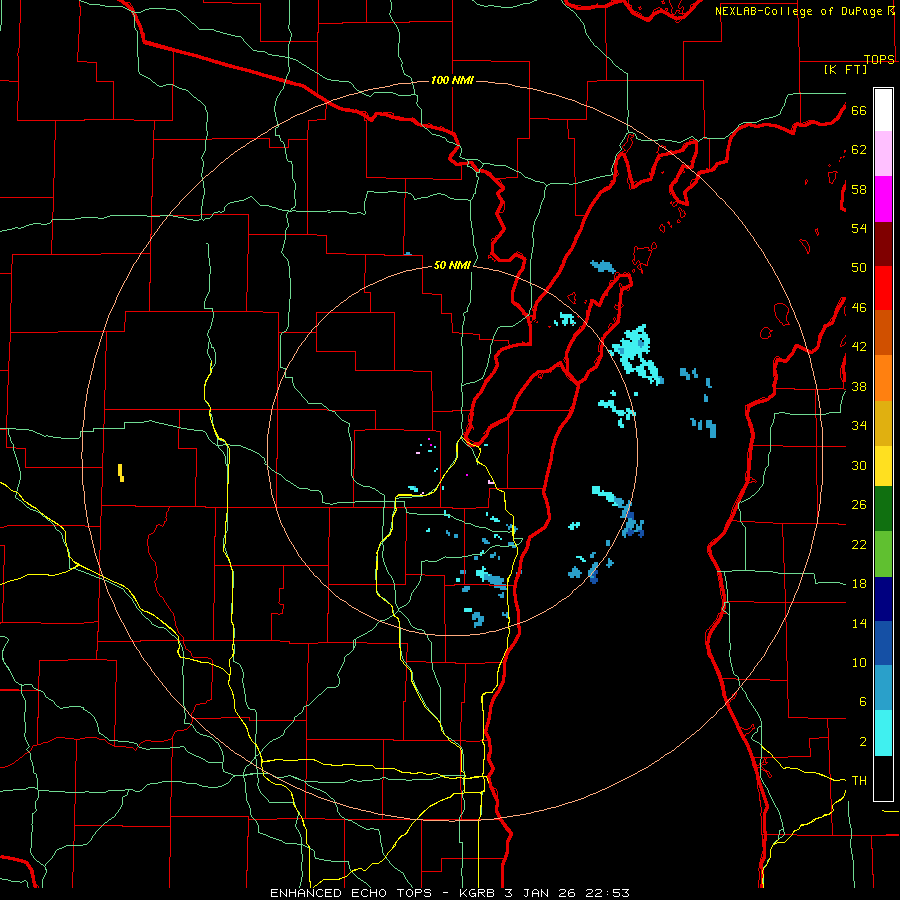This screenshot has height=900, width=900.
Task: Click the light pink 62 kft legend swatch
Action: click(883, 154)
